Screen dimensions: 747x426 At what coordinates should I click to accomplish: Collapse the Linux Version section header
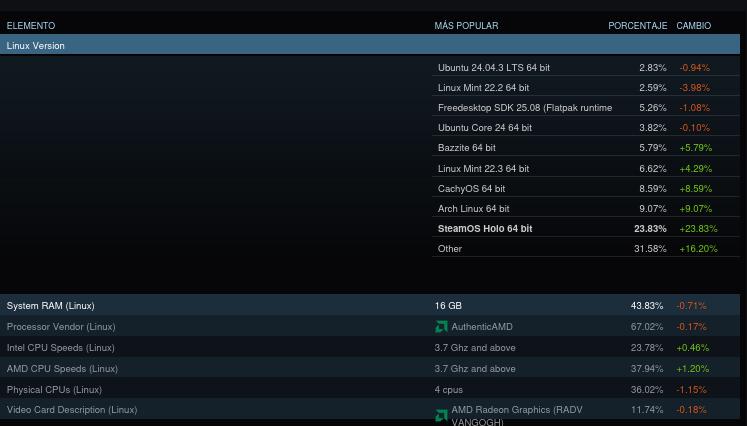[370, 46]
